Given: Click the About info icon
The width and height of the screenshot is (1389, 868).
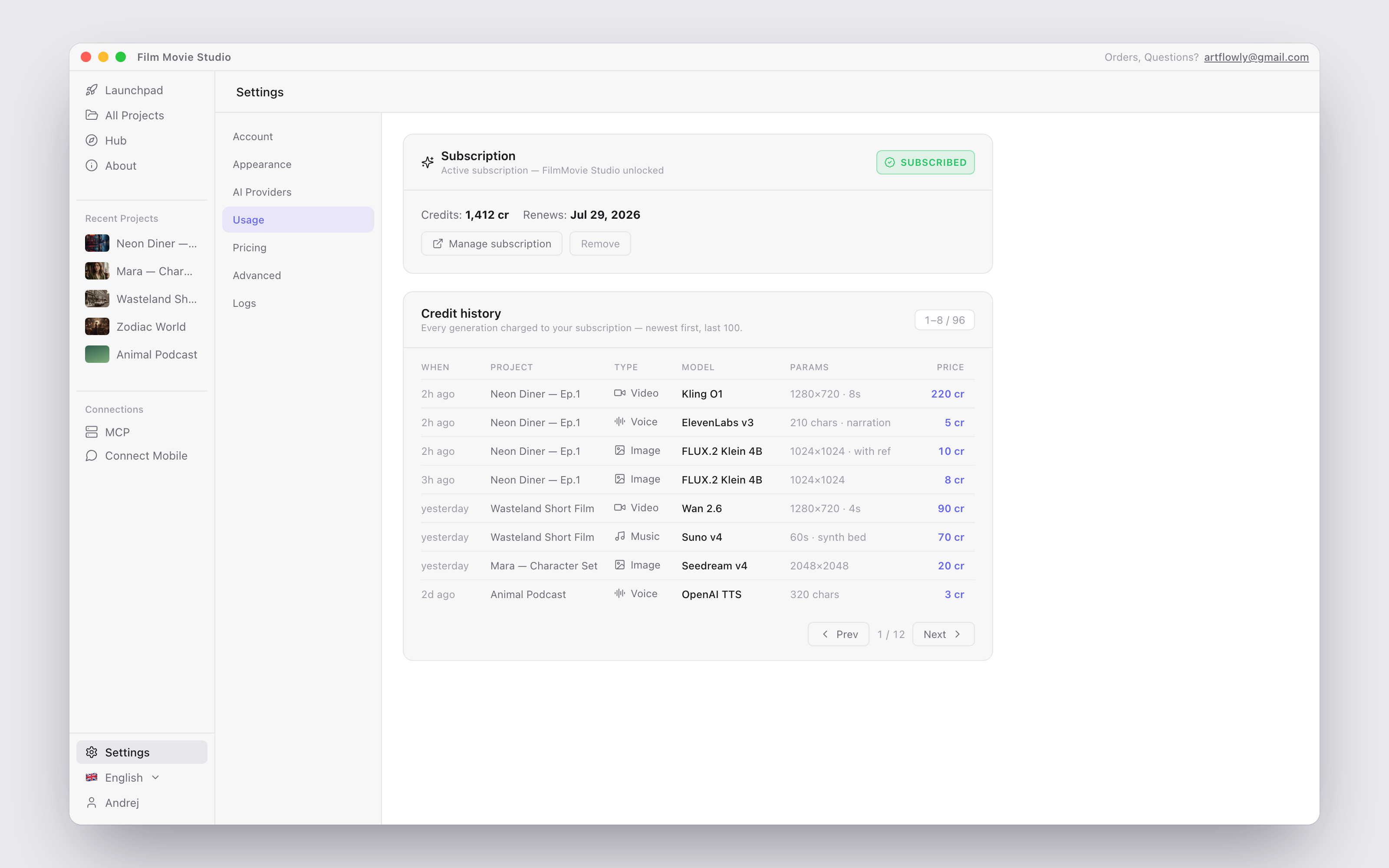Looking at the screenshot, I should (x=91, y=166).
